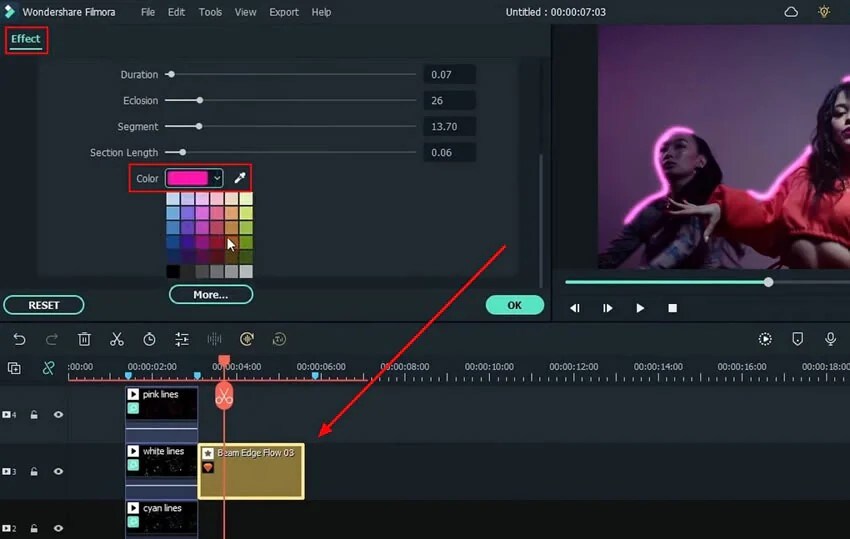Click the Section Length slider handle
Image resolution: width=850 pixels, height=539 pixels.
183,152
